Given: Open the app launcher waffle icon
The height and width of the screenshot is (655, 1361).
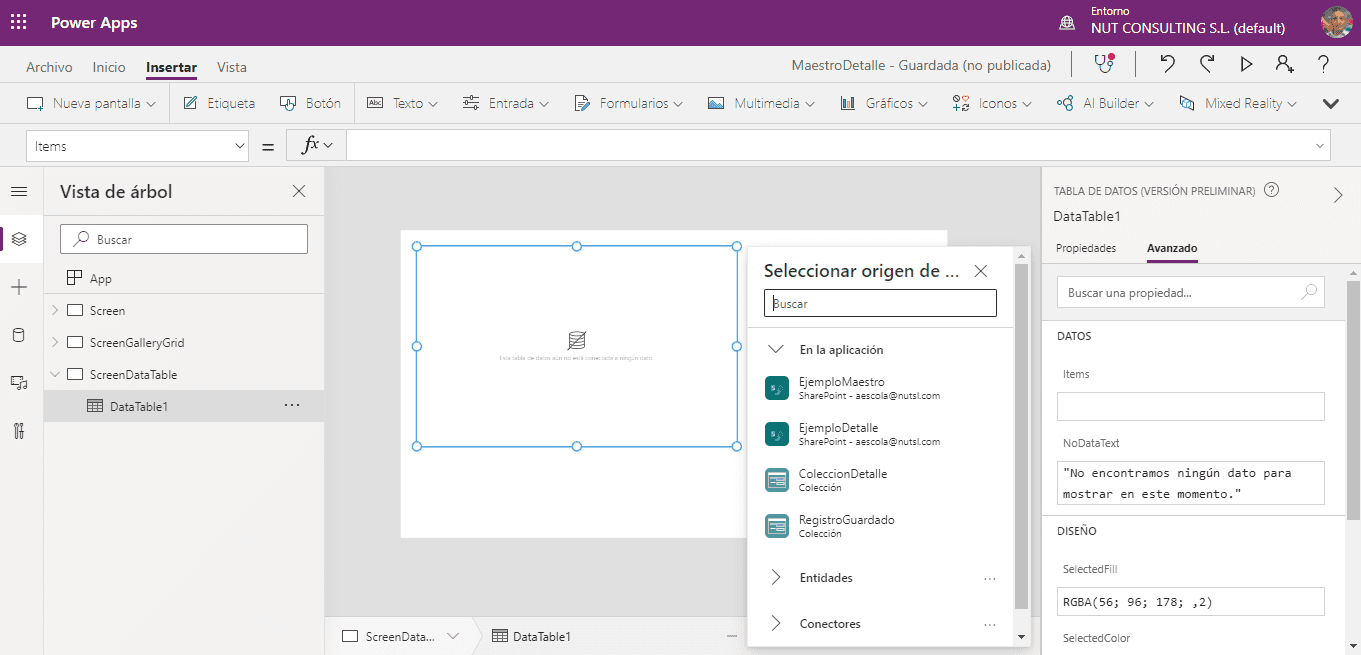Looking at the screenshot, I should [18, 22].
